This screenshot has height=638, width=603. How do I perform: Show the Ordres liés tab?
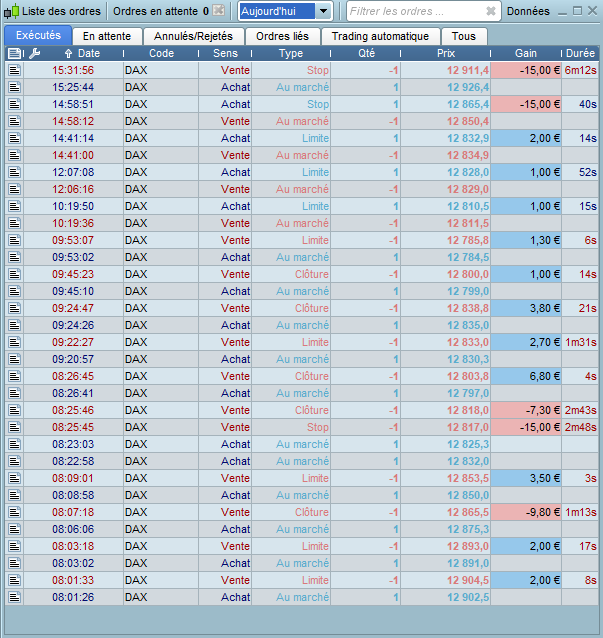tap(282, 36)
